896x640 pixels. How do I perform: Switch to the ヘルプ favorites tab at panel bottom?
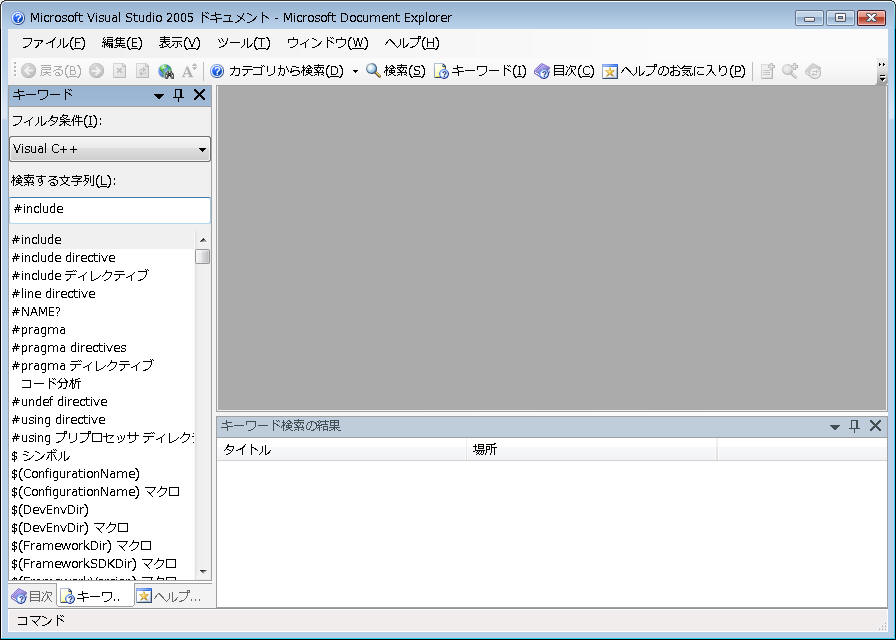(170, 597)
